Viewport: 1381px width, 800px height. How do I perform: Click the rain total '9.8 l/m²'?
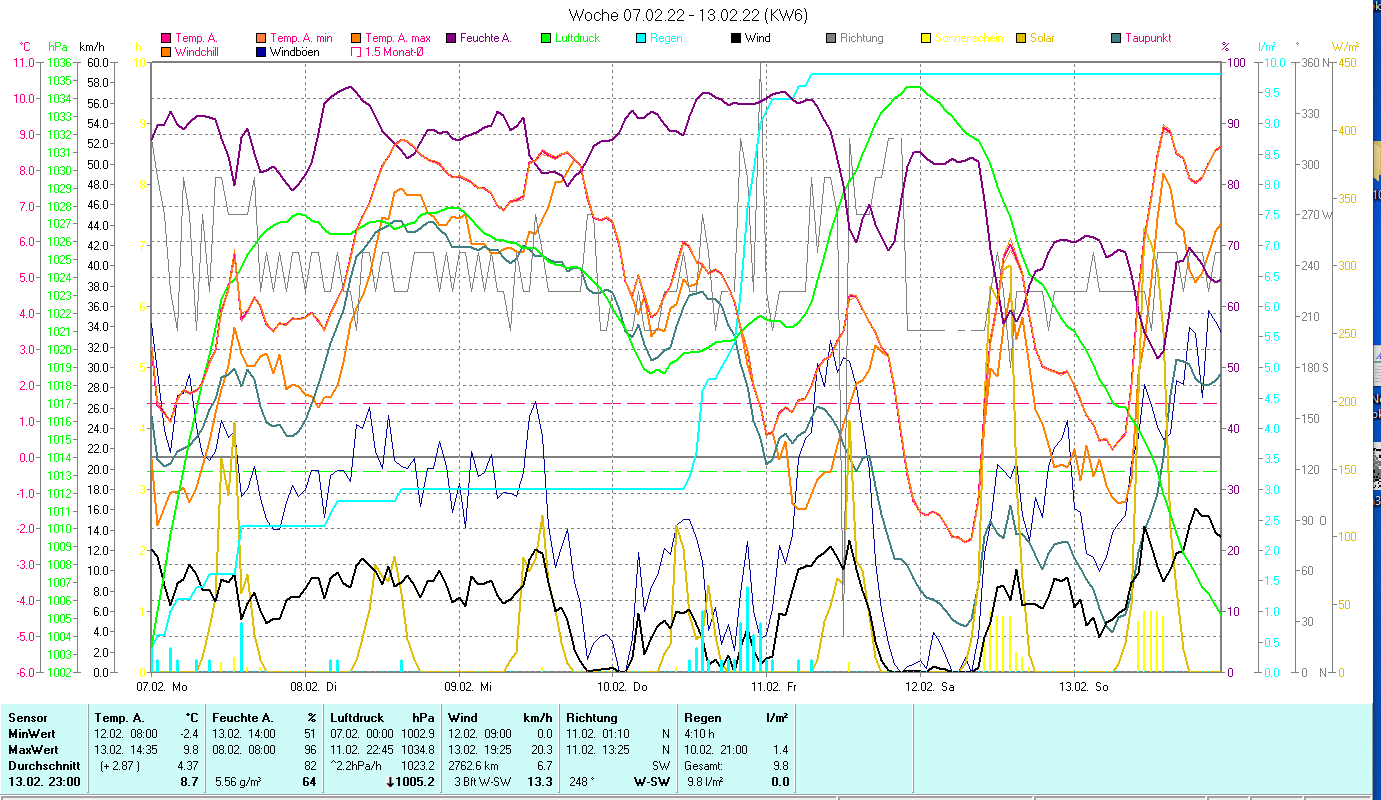(x=706, y=782)
